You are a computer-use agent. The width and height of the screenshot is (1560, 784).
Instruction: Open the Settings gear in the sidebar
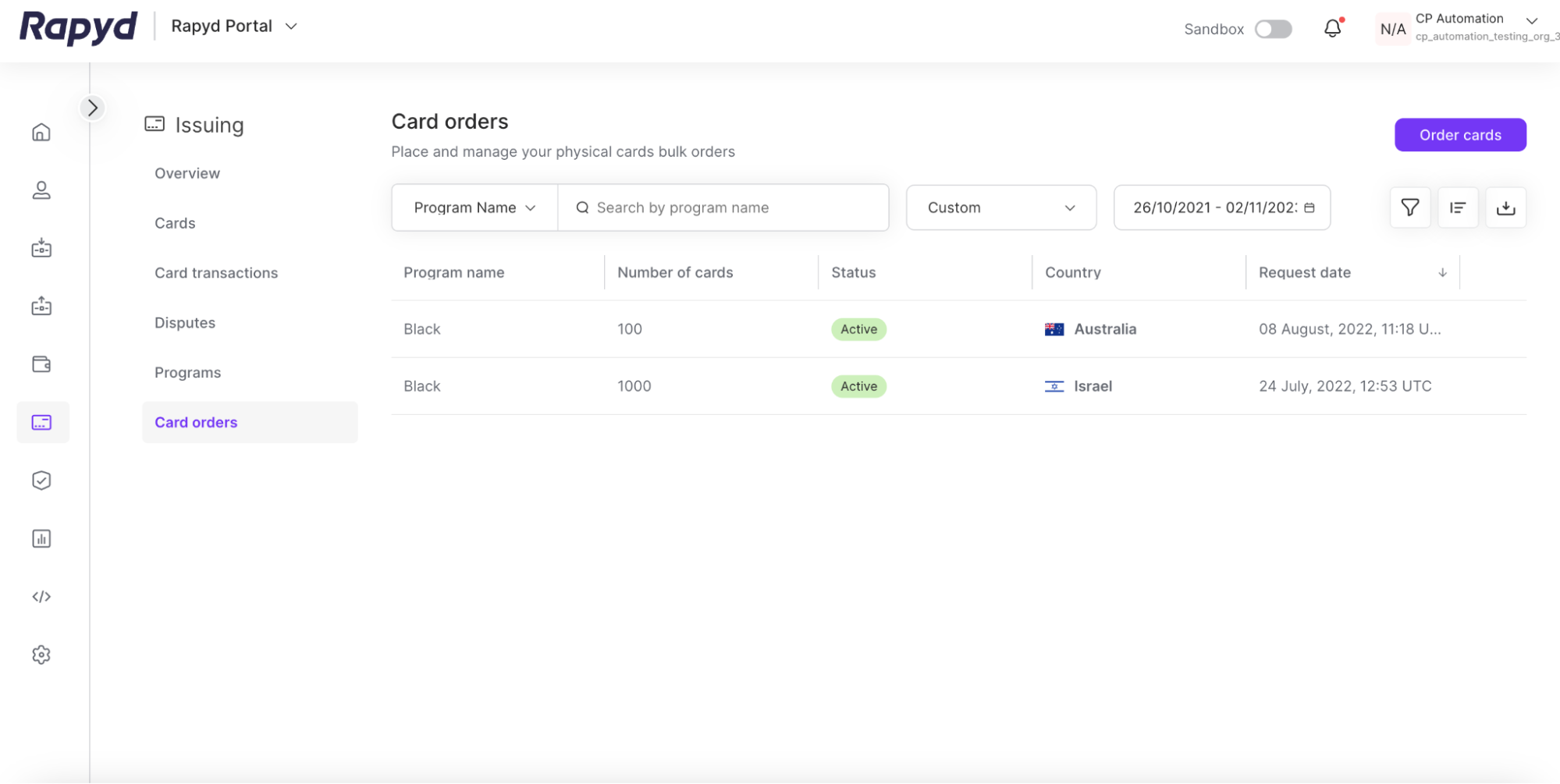coord(41,655)
